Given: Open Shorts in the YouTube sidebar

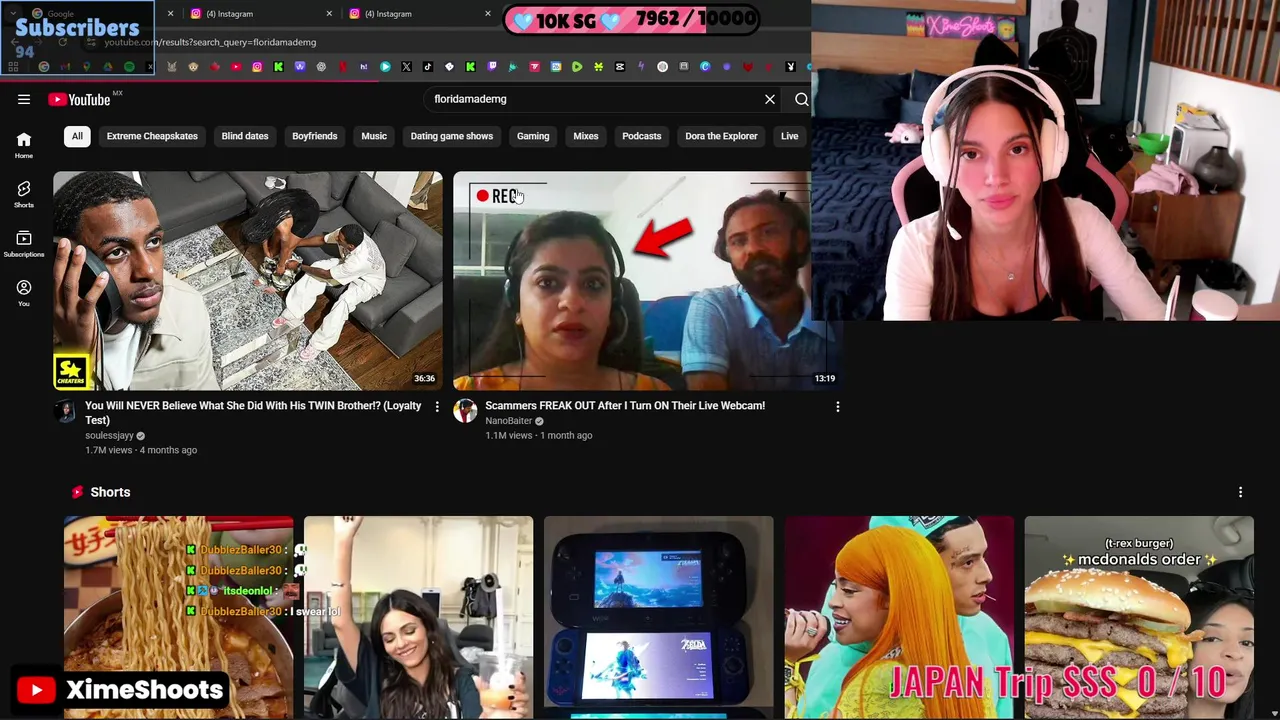Looking at the screenshot, I should (x=24, y=194).
